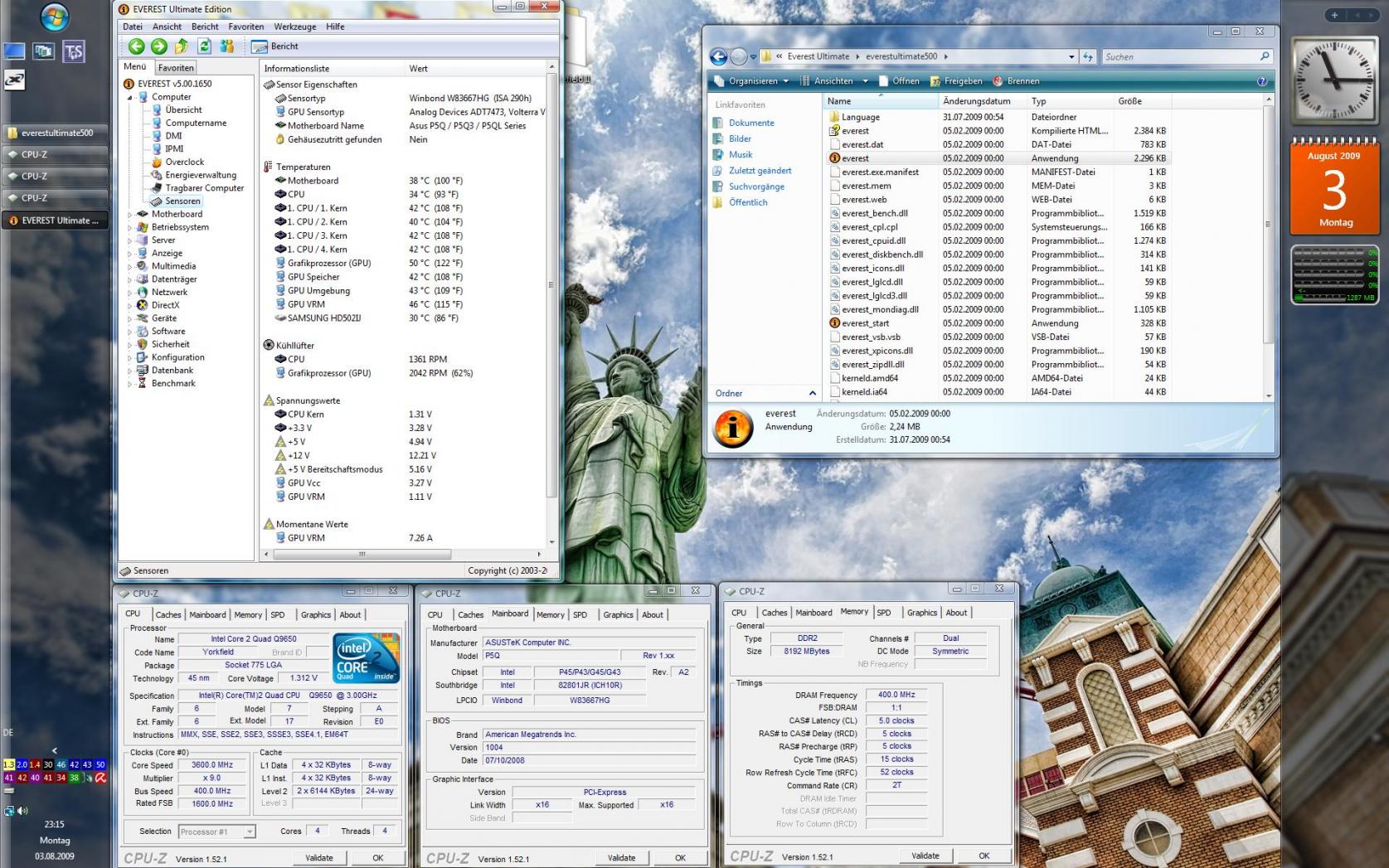
Task: Refresh the Explorer address bar
Action: click(x=1089, y=57)
